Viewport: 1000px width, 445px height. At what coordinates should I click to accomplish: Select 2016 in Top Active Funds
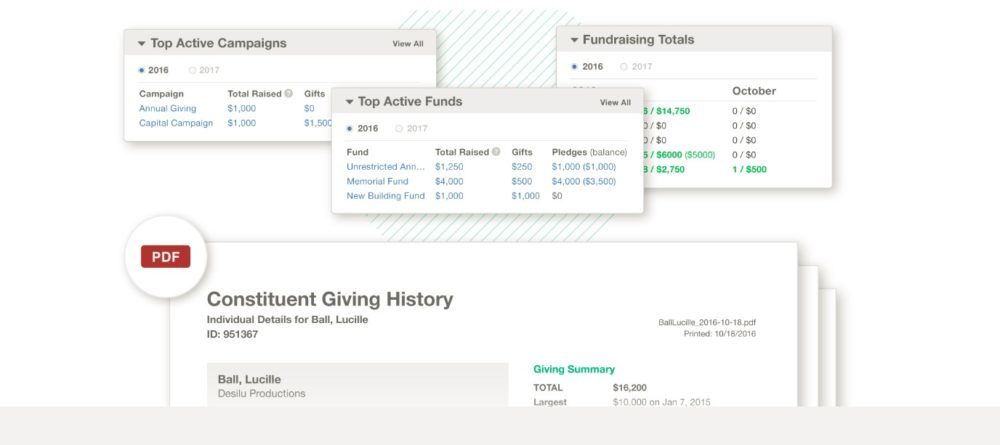pos(349,128)
